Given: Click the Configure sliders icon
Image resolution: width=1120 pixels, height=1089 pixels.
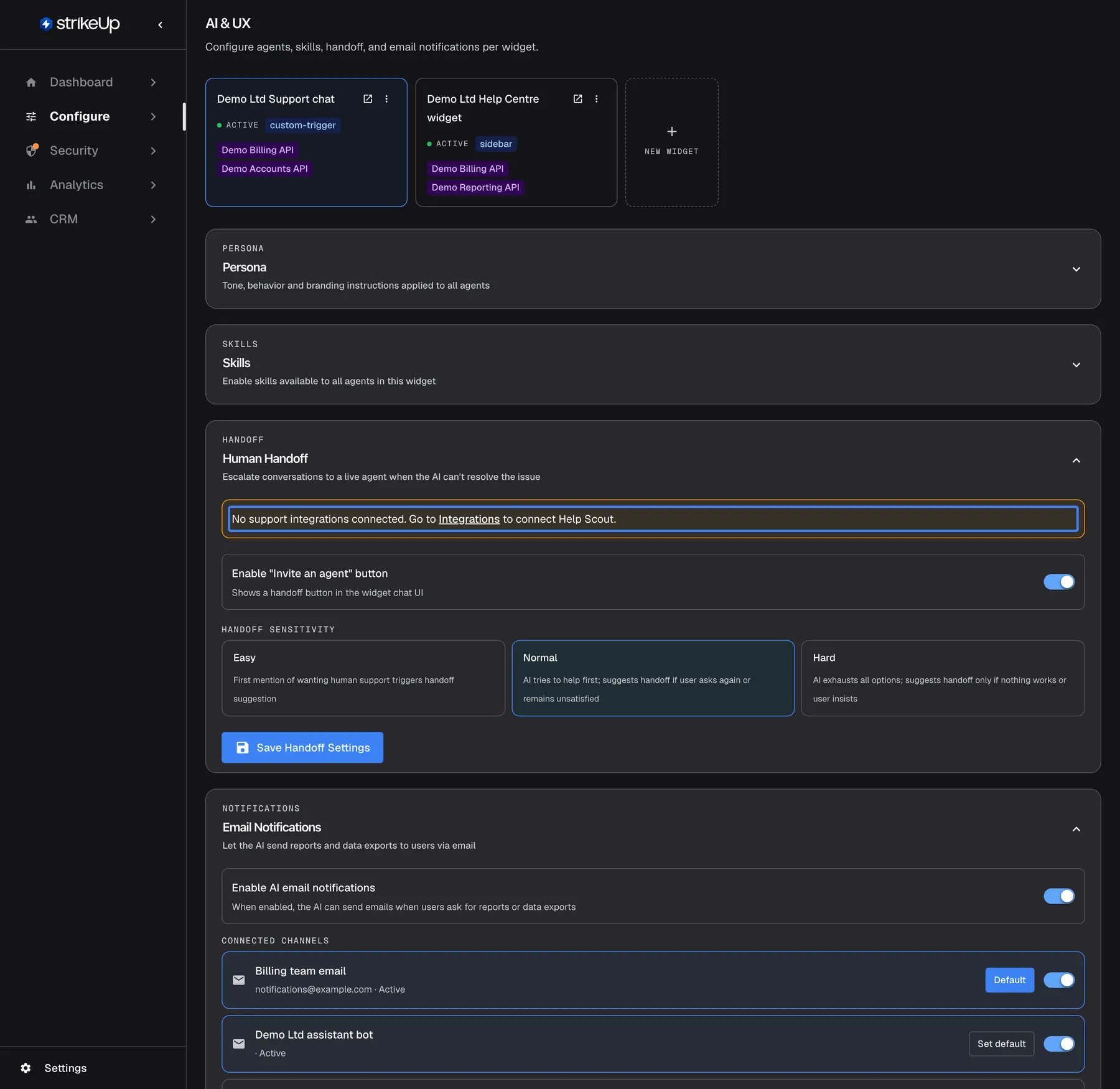Looking at the screenshot, I should click(x=31, y=116).
